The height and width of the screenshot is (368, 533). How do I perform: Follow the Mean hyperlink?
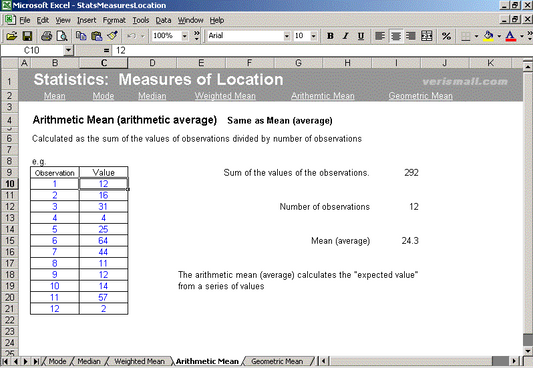pos(54,96)
